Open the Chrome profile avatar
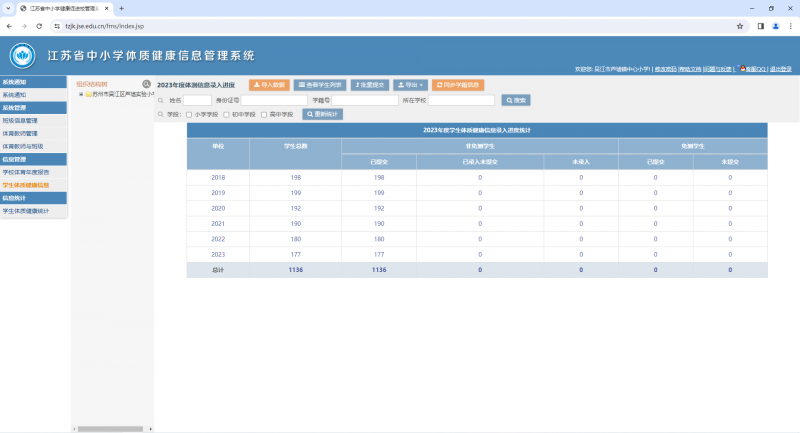Screen dimensions: 800x433 (774, 26)
